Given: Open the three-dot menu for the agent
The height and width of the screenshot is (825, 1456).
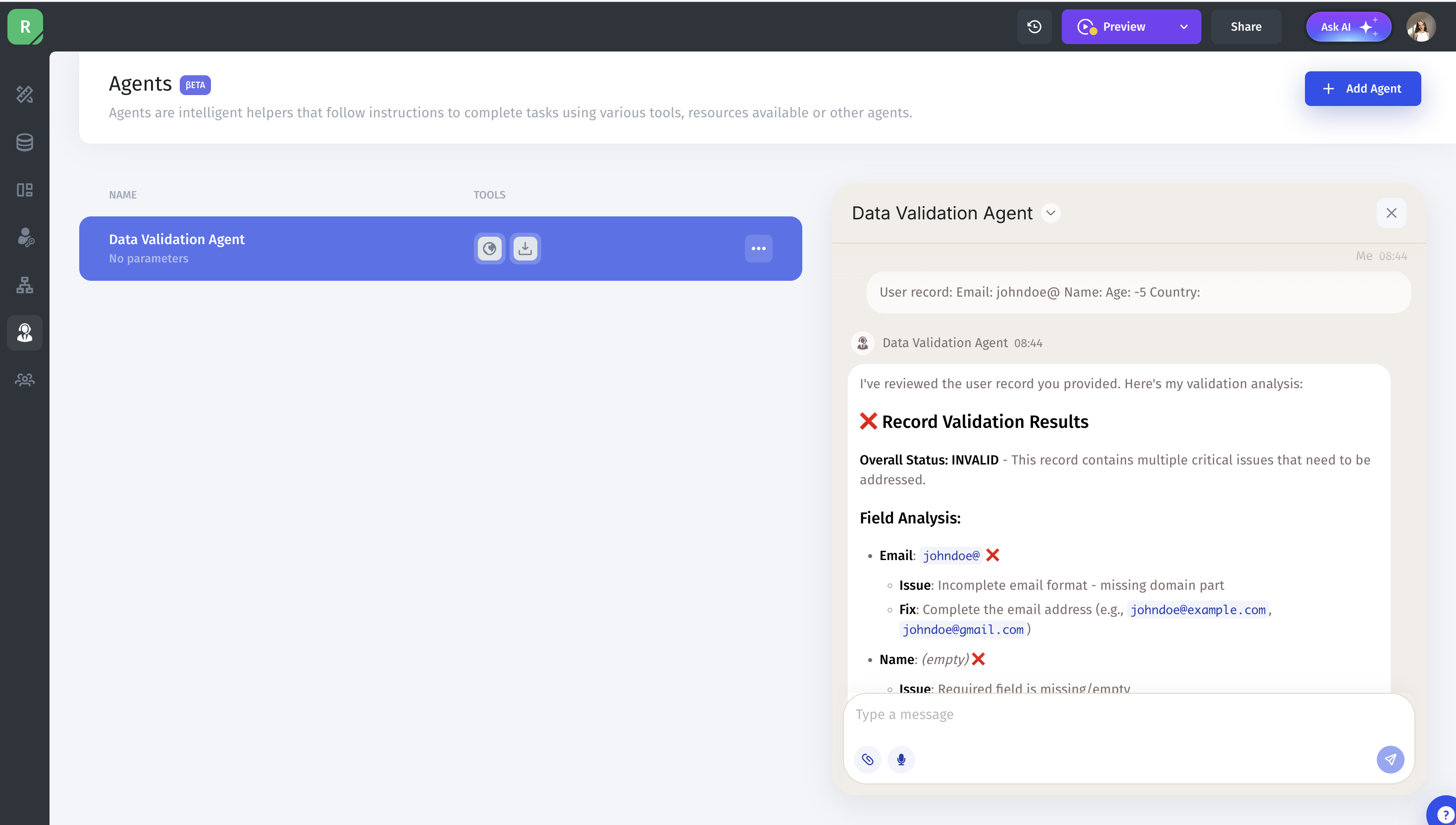Looking at the screenshot, I should 758,248.
